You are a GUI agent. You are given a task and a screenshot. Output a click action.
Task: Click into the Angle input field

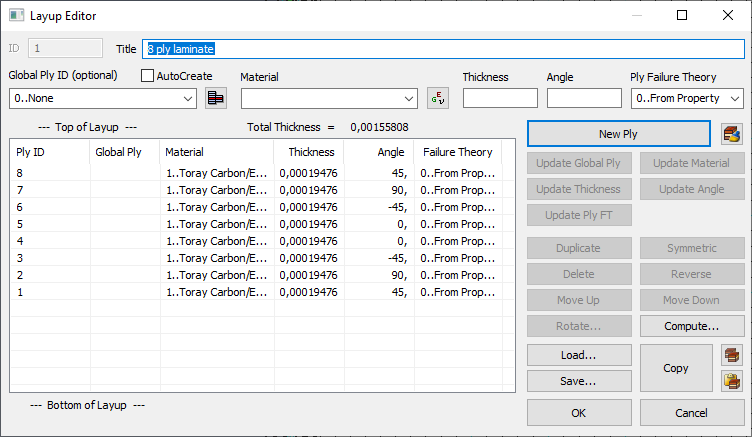(584, 98)
